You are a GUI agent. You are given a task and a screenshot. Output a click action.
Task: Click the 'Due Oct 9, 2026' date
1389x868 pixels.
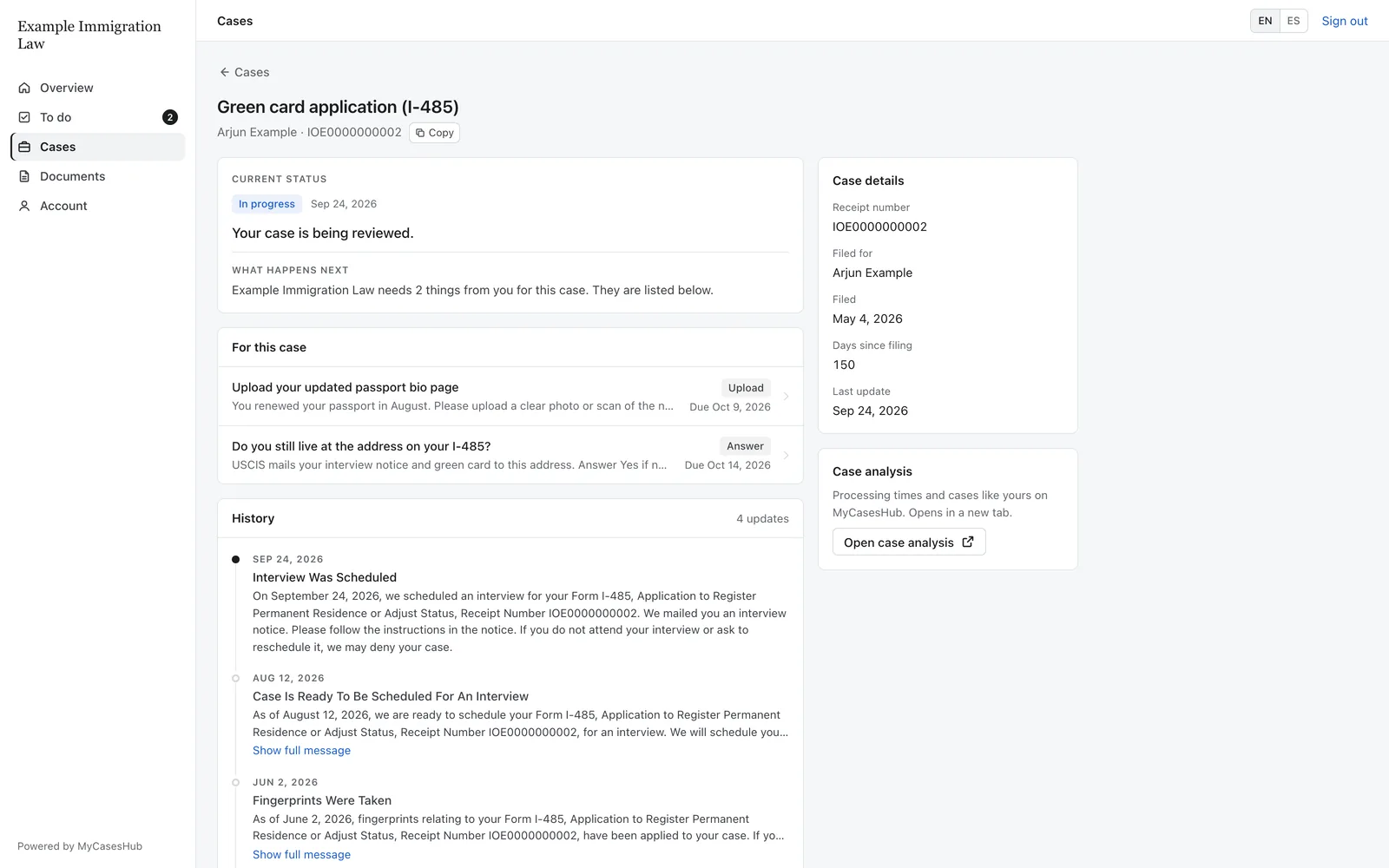tap(730, 407)
